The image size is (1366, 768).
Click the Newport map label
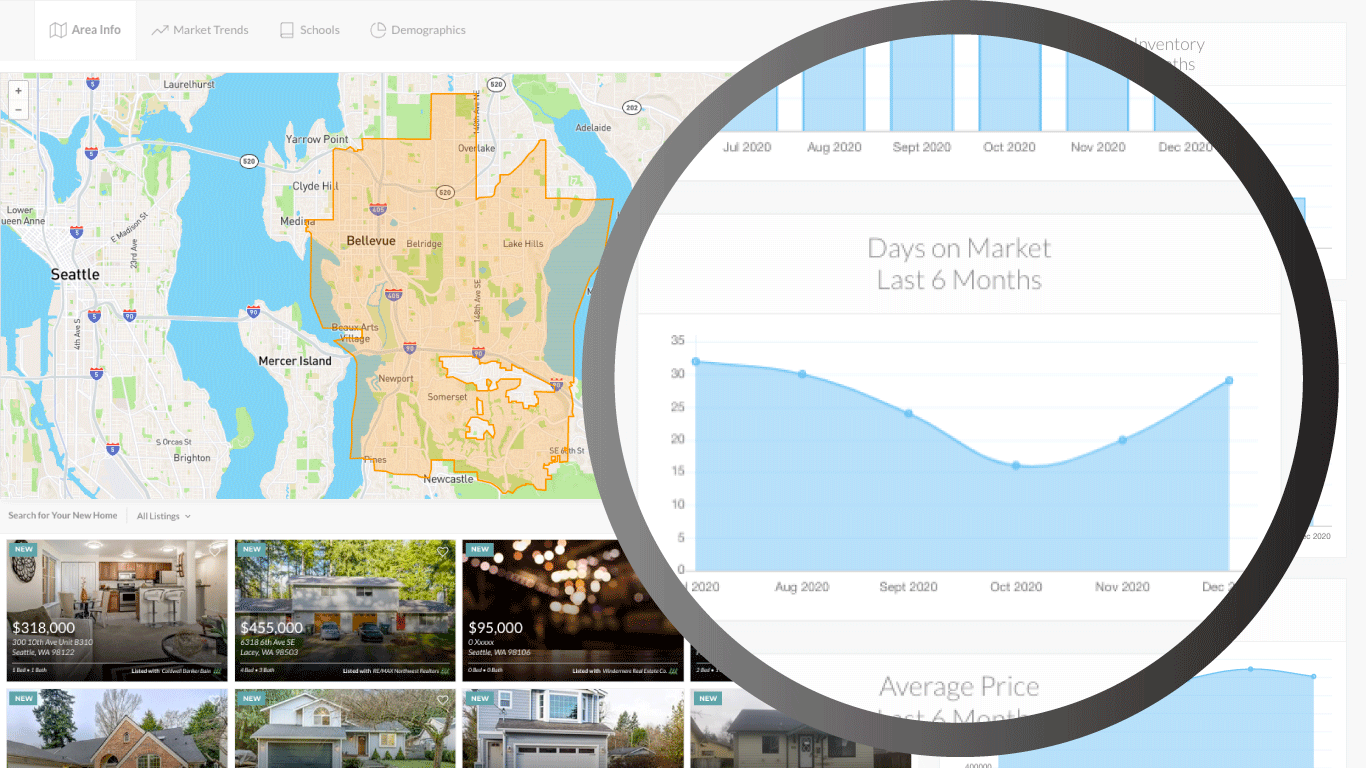pyautogui.click(x=396, y=379)
